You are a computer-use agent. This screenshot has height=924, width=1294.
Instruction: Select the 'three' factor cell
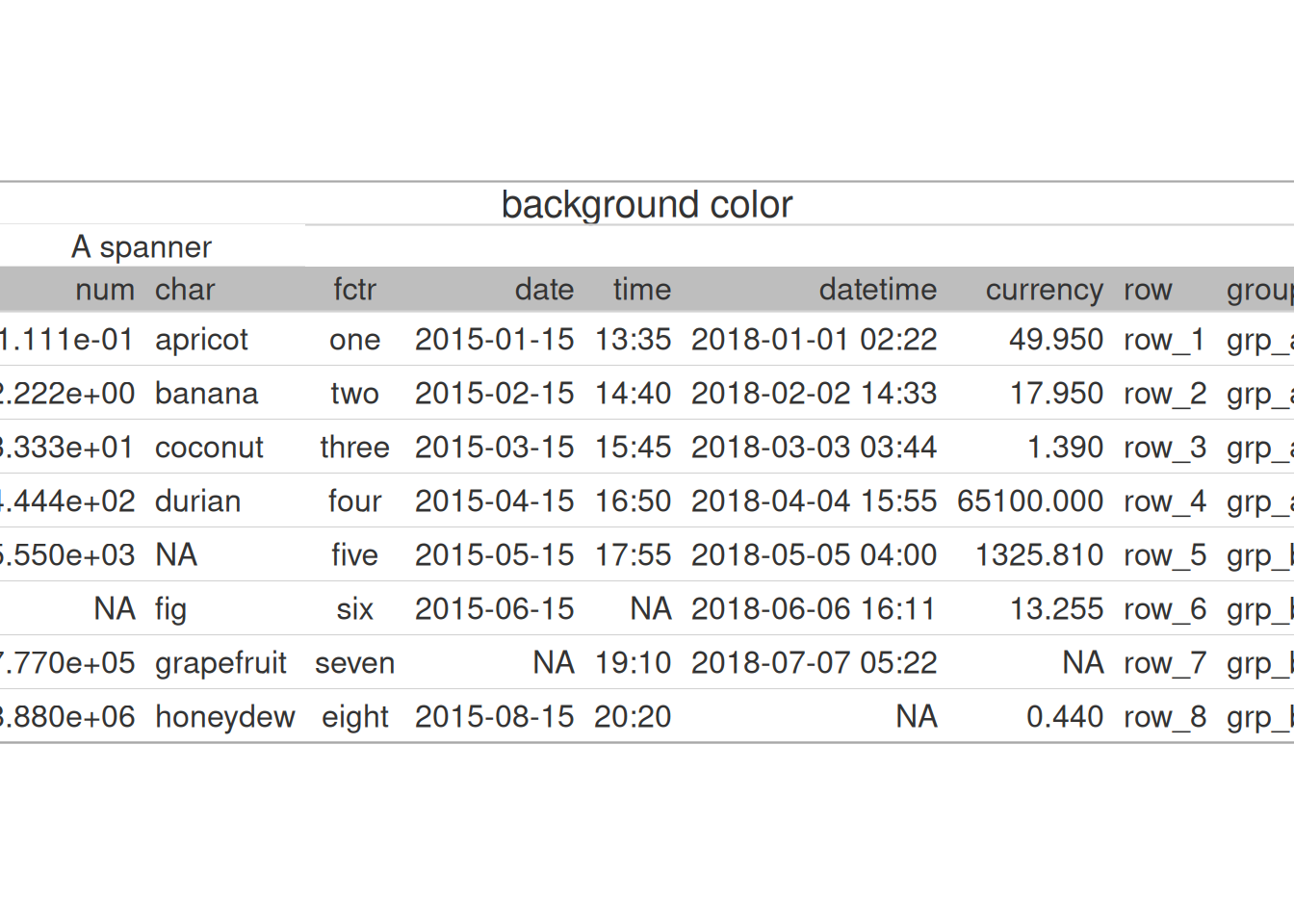[354, 448]
